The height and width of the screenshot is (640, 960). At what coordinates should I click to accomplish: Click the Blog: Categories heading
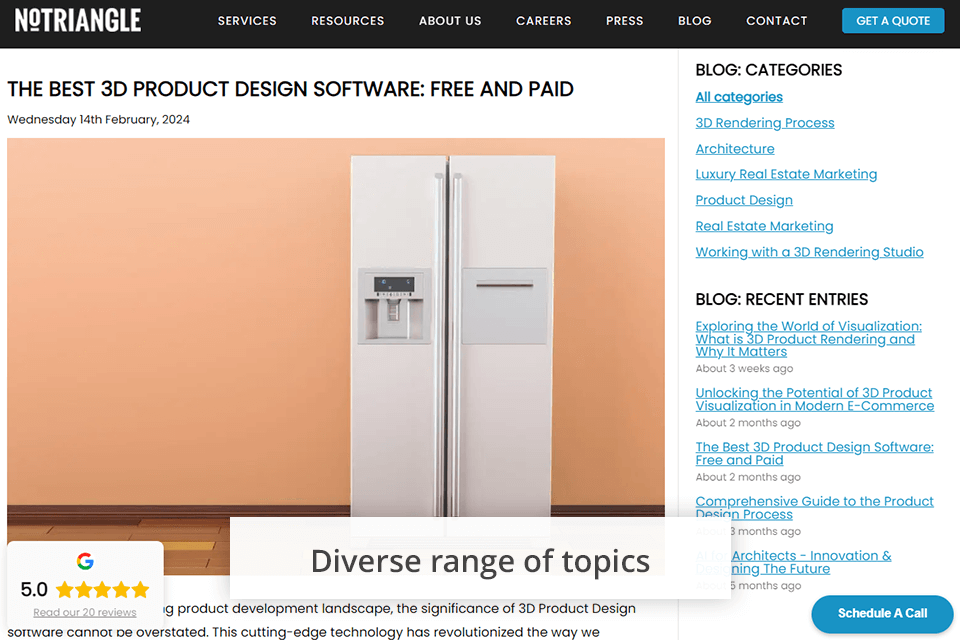pyautogui.click(x=768, y=70)
